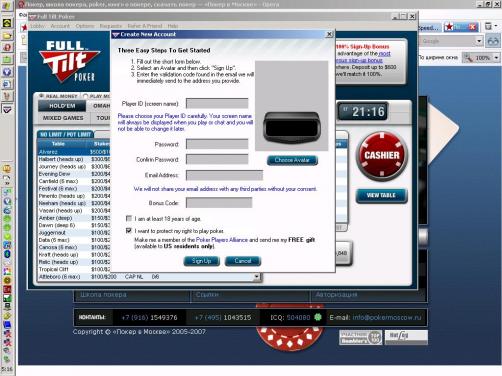
Task: Click the binoculars search icon in Opera
Action: (493, 42)
